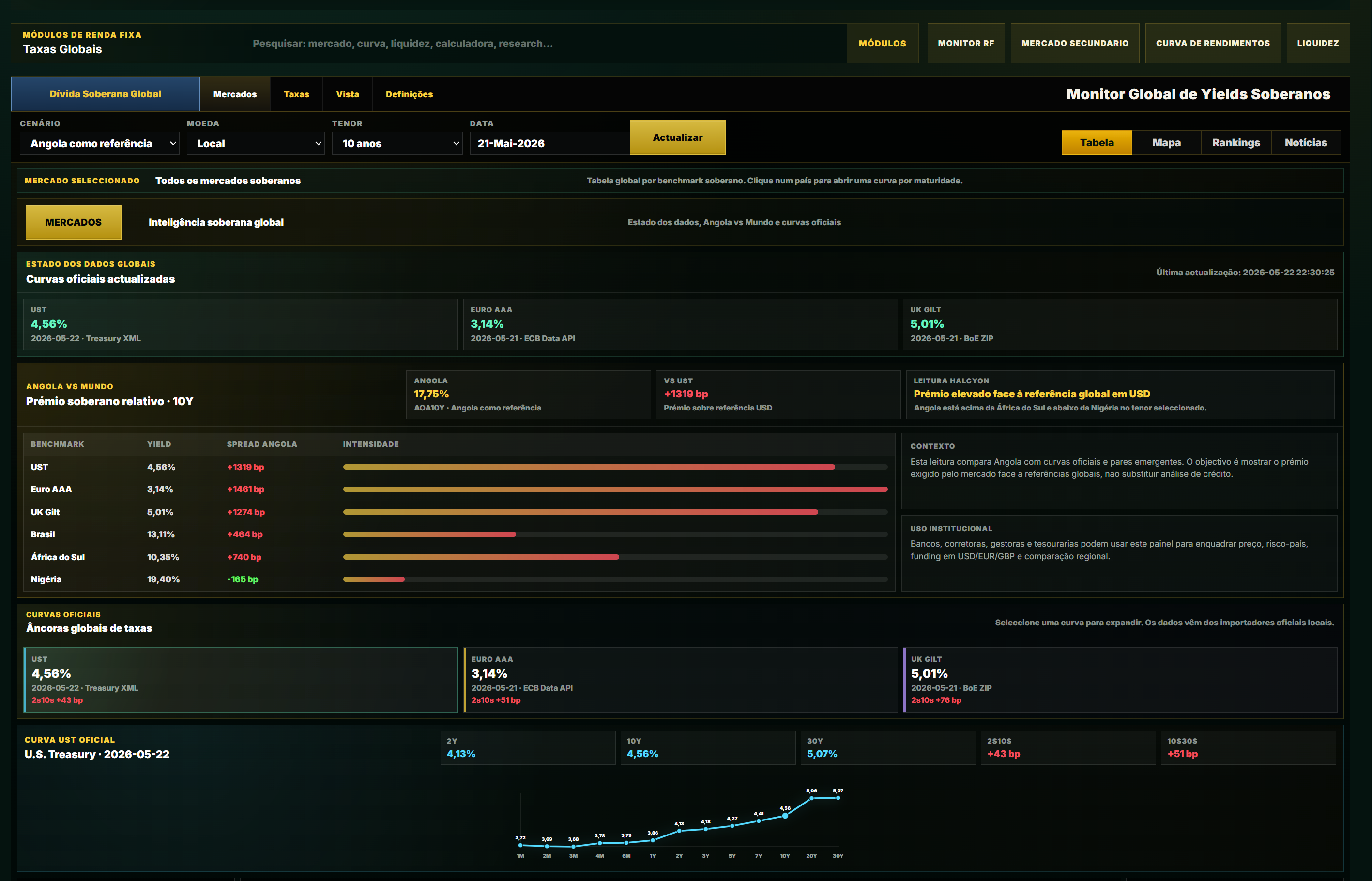Click the Actualizar button
1372x881 pixels.
point(677,137)
